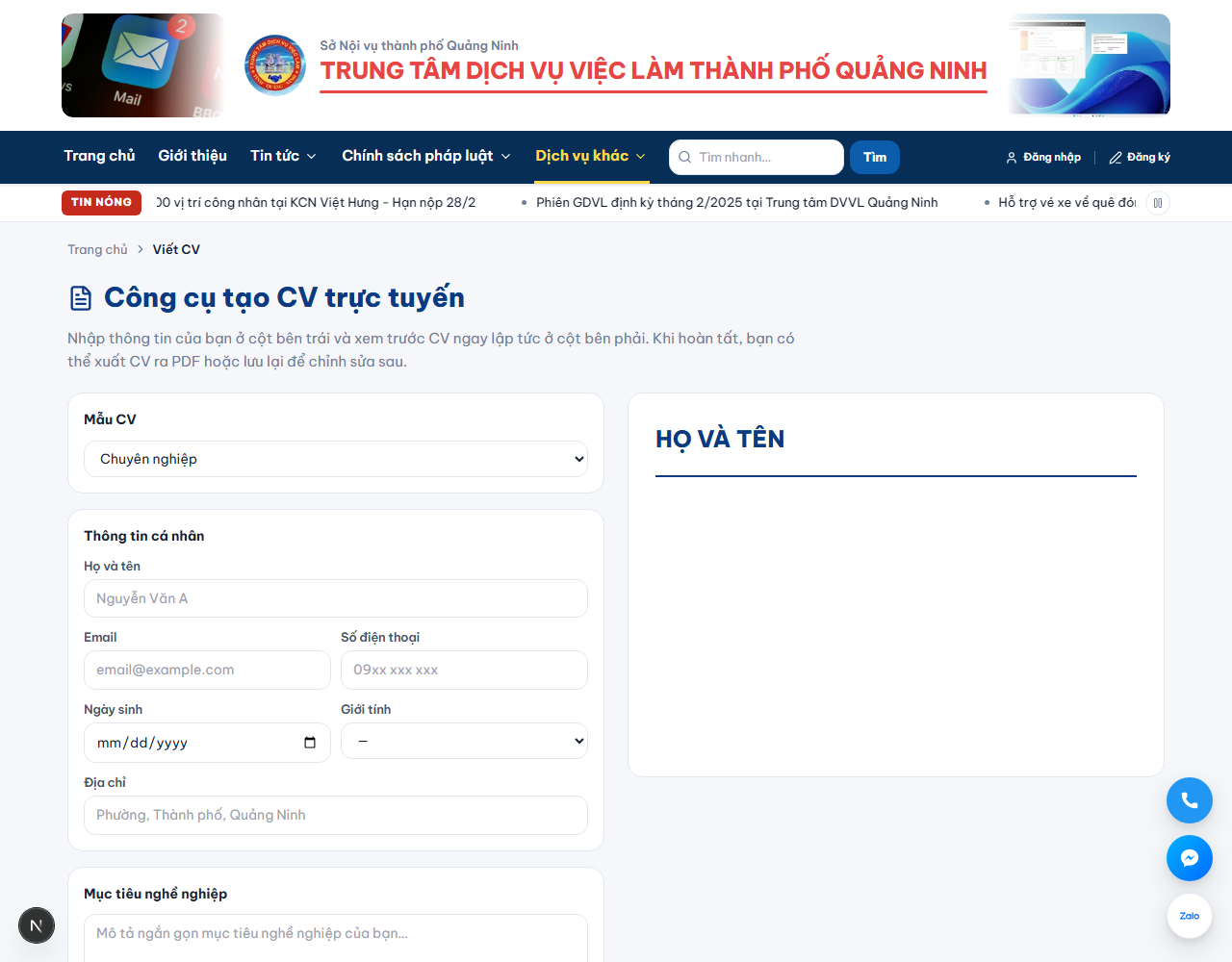1232x962 pixels.
Task: Expand the Dịch vụ khác menu
Action: (x=591, y=156)
